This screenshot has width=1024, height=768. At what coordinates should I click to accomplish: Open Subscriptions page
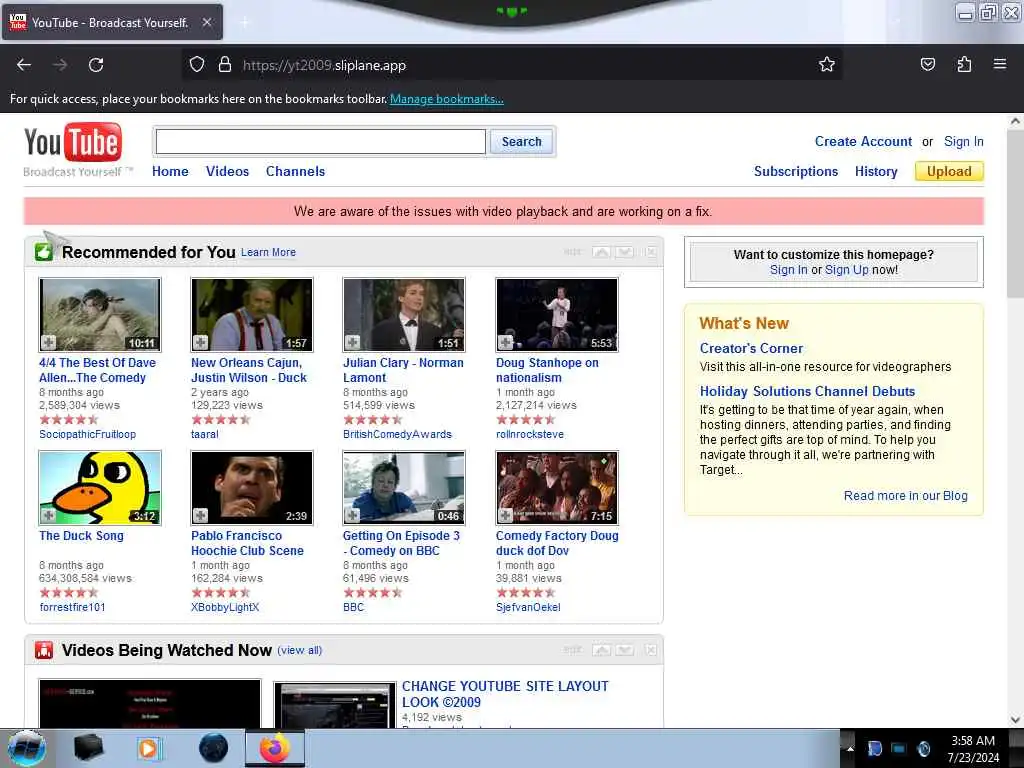pos(795,171)
